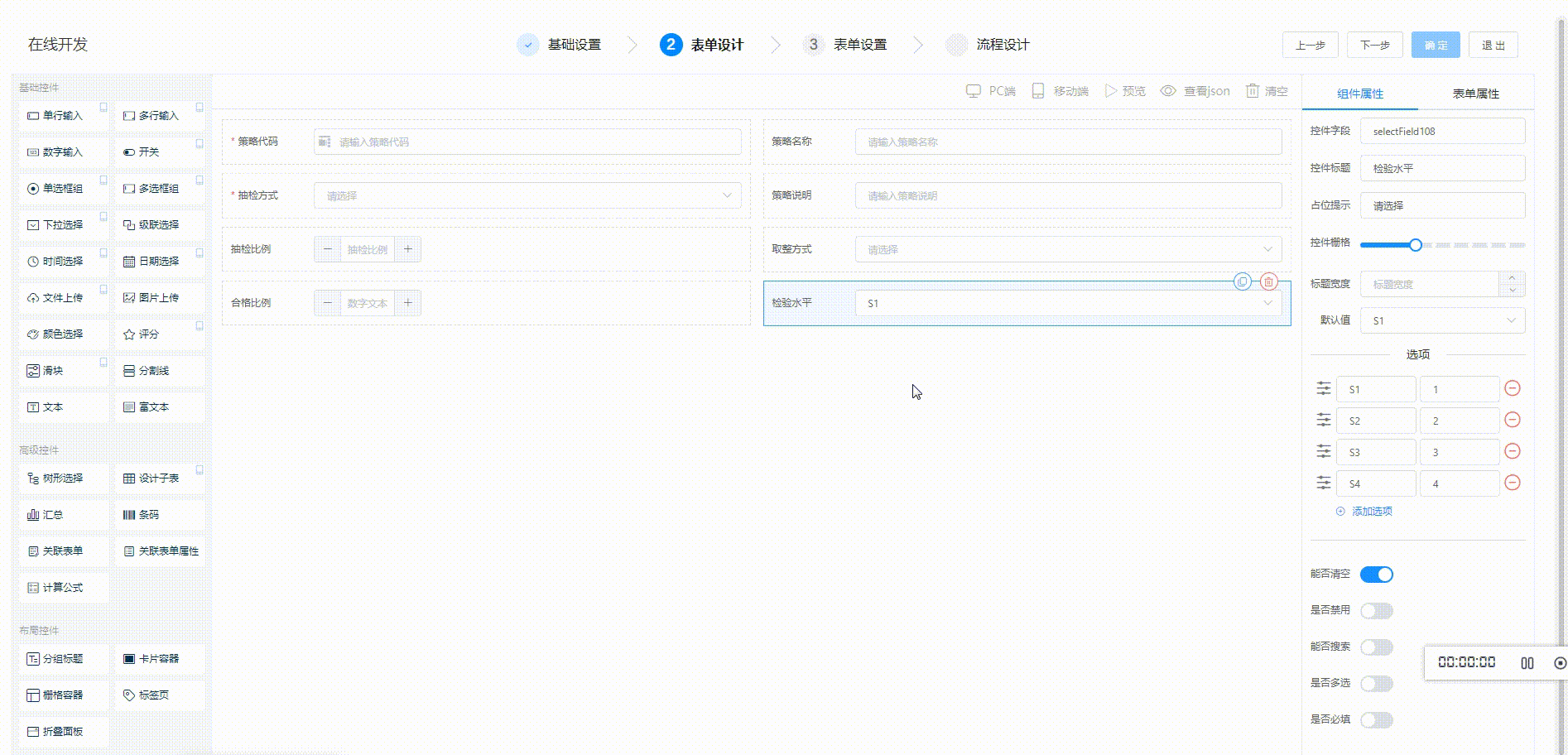Select the 条码 barcode control

pos(160,515)
